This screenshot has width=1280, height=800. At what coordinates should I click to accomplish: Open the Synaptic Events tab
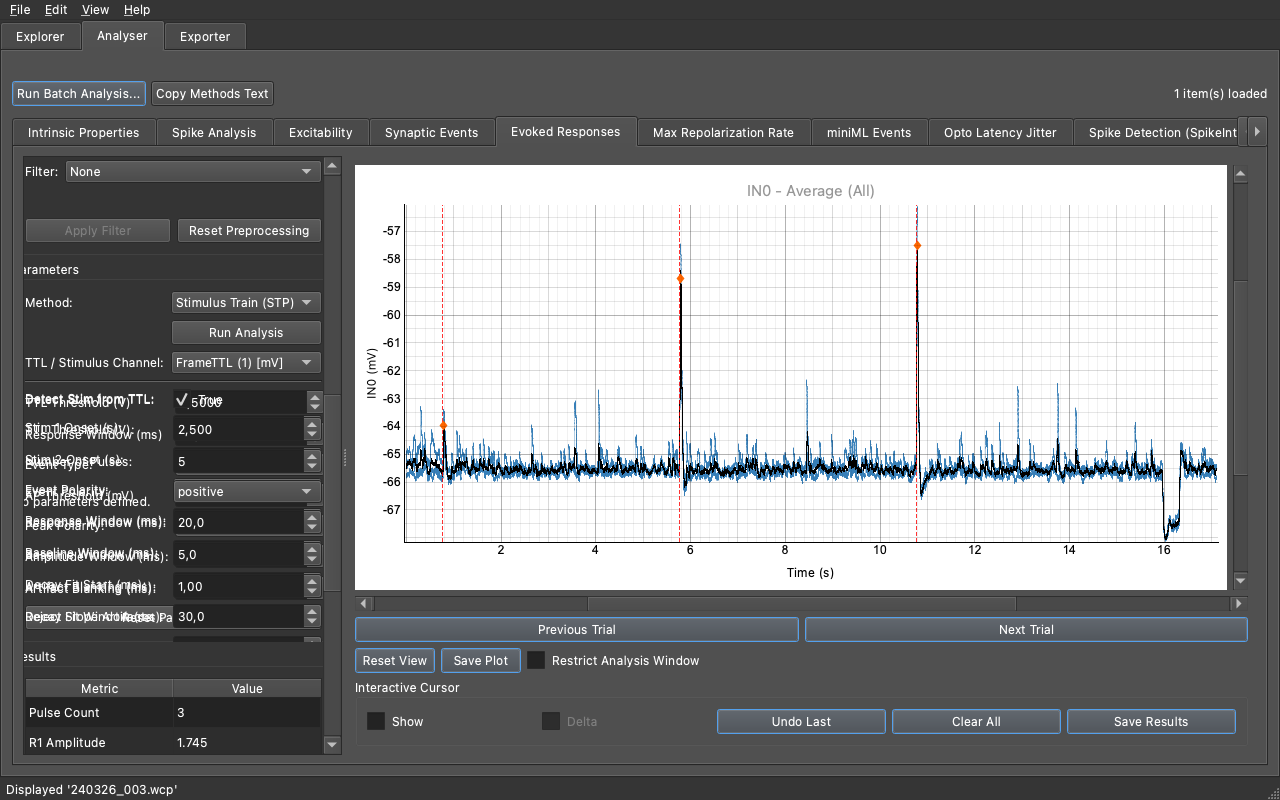coord(432,132)
